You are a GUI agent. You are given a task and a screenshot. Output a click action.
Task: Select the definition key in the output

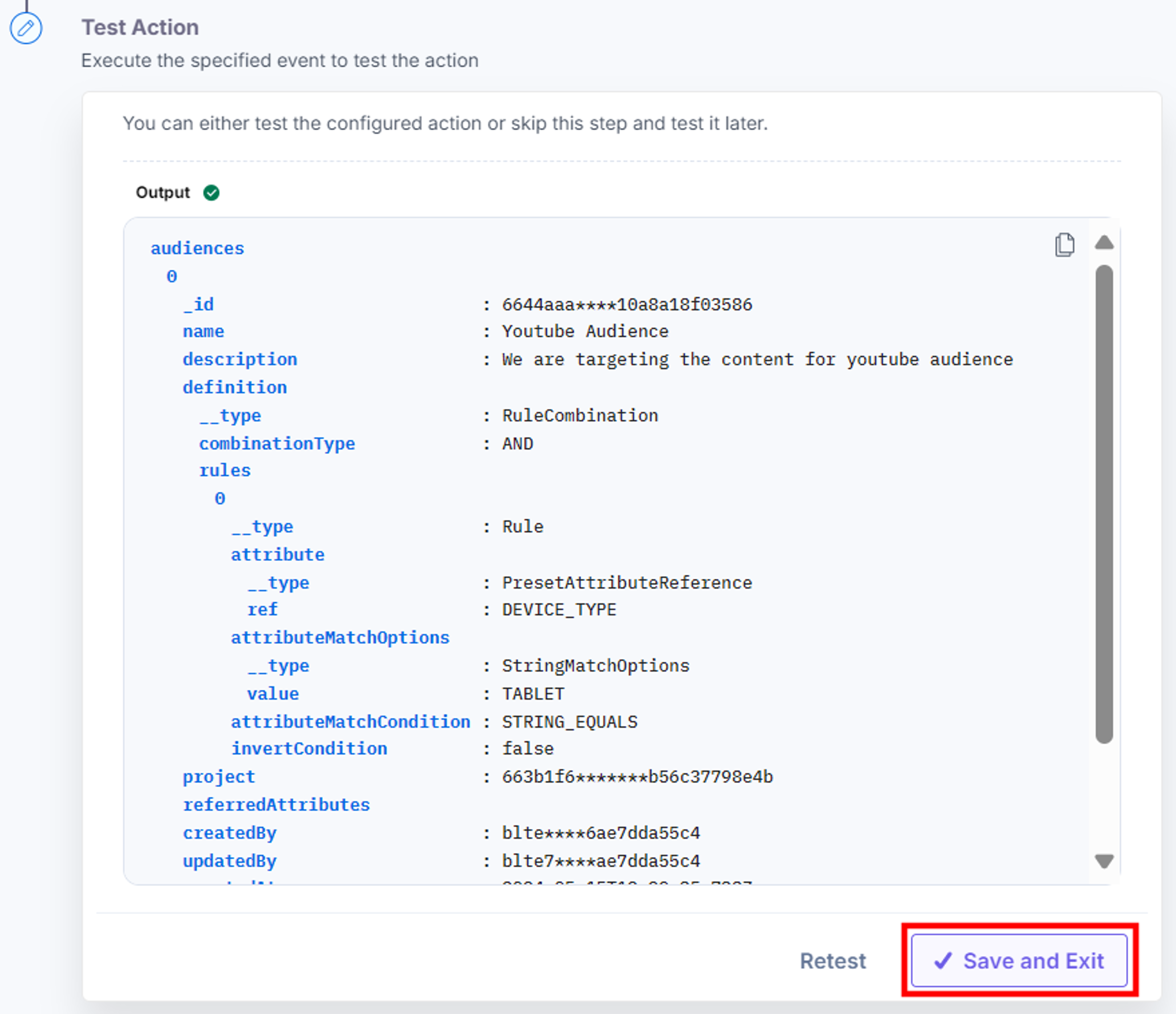coord(234,387)
